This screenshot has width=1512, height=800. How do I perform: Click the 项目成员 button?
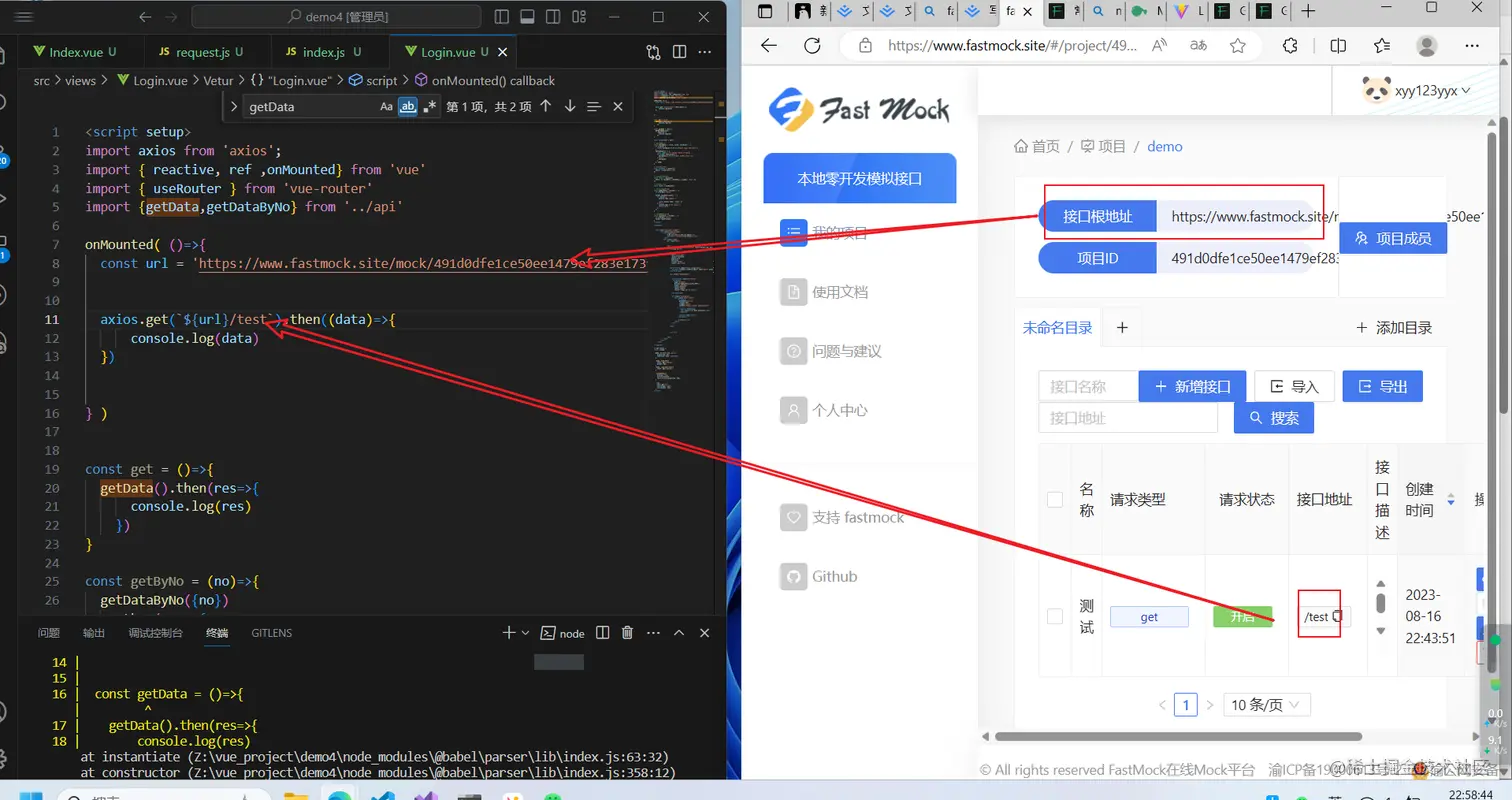tap(1393, 238)
